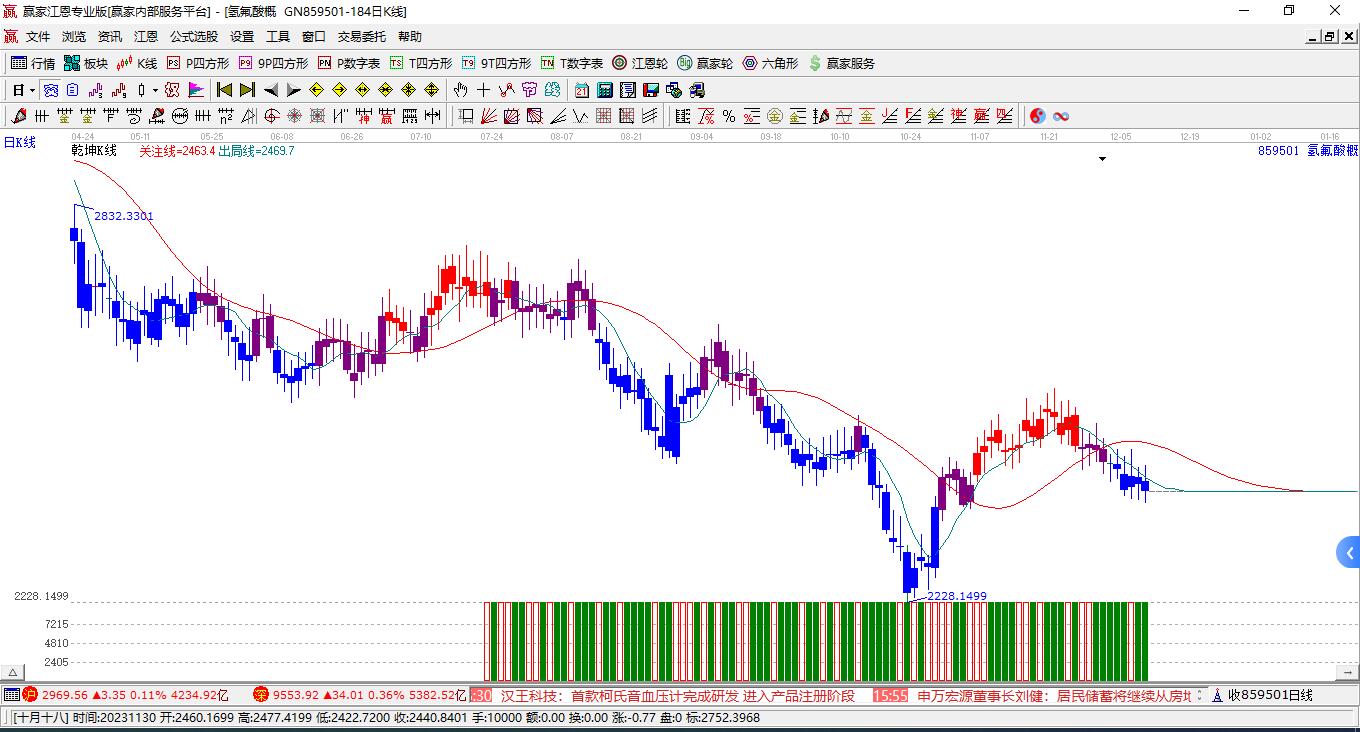Open the 日 period dropdown
The image size is (1360, 732).
(x=24, y=90)
